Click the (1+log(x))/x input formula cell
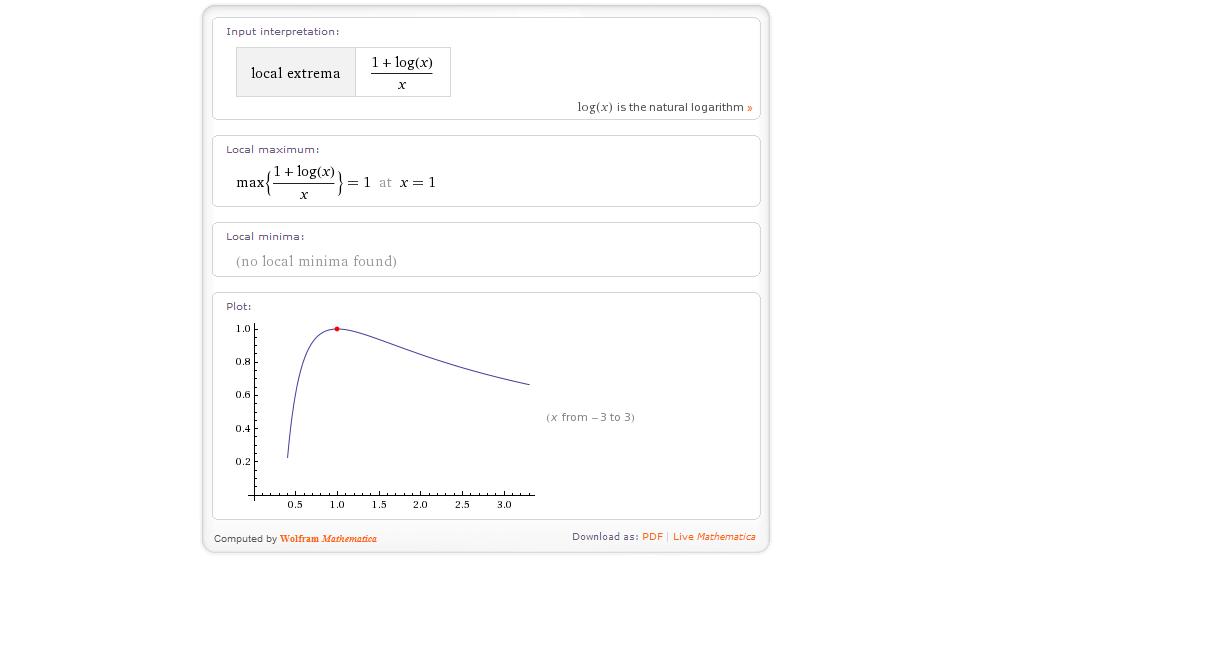Screen dimensions: 1210x658 click(x=402, y=73)
